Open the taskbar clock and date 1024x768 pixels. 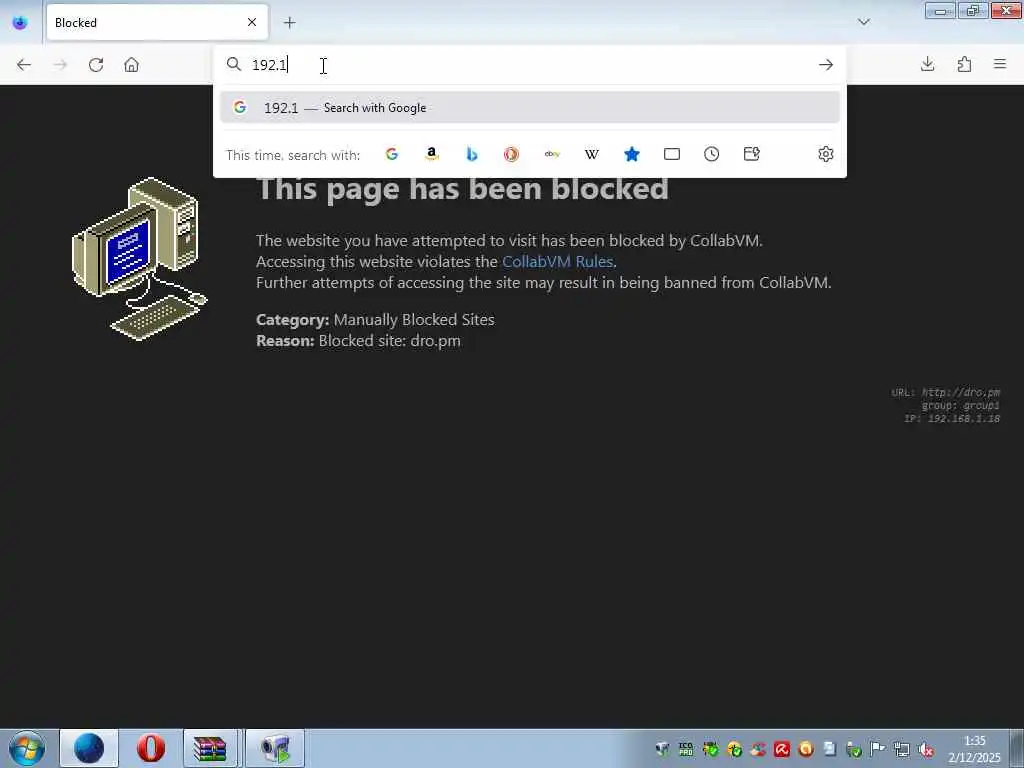tap(974, 749)
